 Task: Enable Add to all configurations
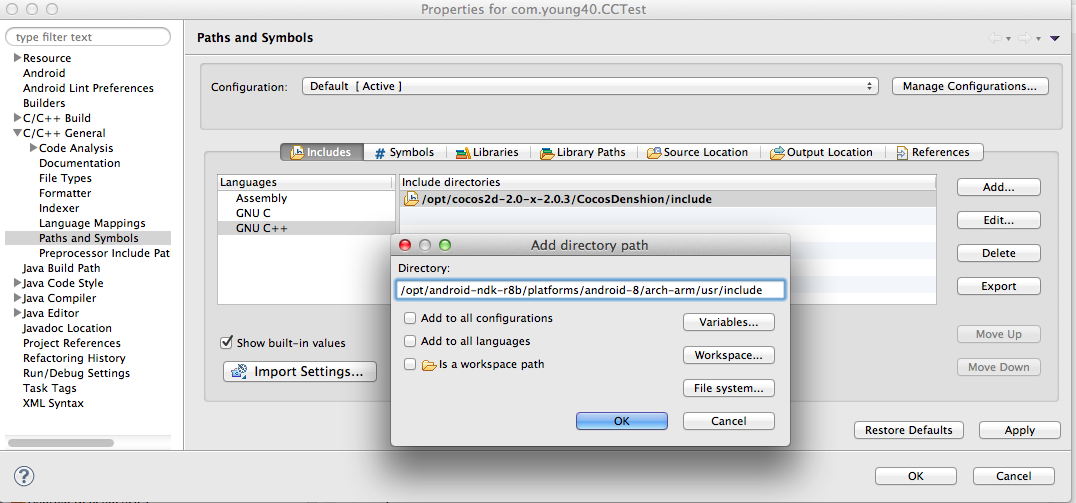point(410,319)
